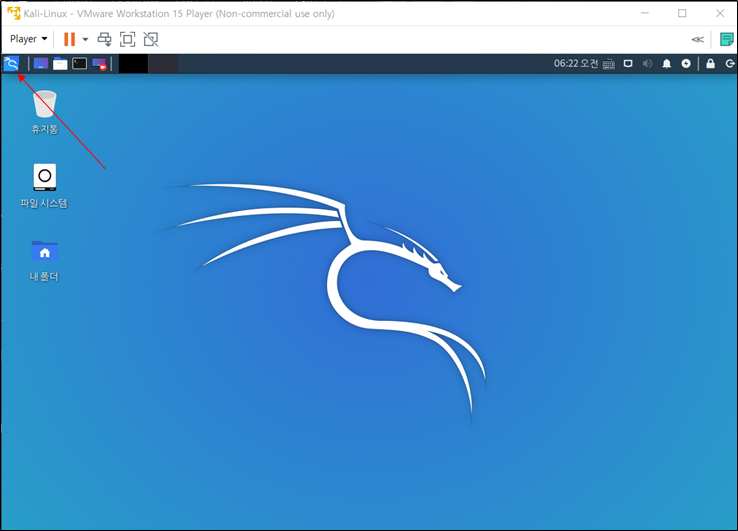Select the 내 폴더 home folder icon

click(44, 260)
